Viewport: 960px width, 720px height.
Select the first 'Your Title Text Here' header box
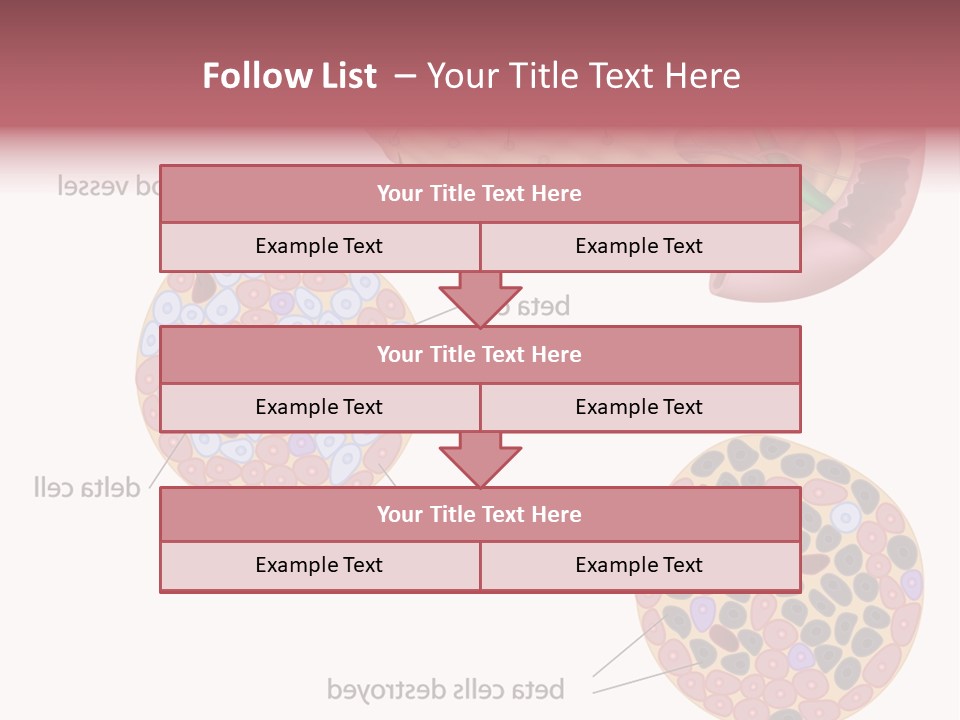coord(480,194)
